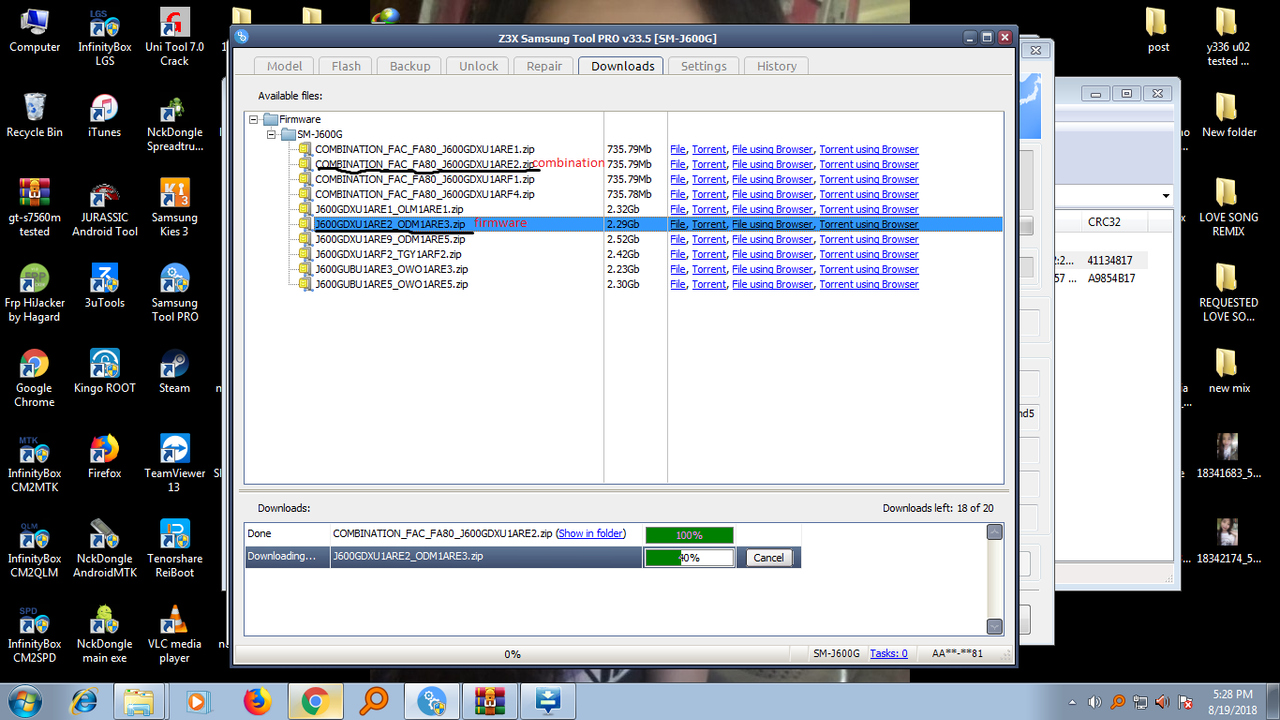The image size is (1280, 720).
Task: Launch Samsung Kies 3
Action: pyautogui.click(x=174, y=208)
